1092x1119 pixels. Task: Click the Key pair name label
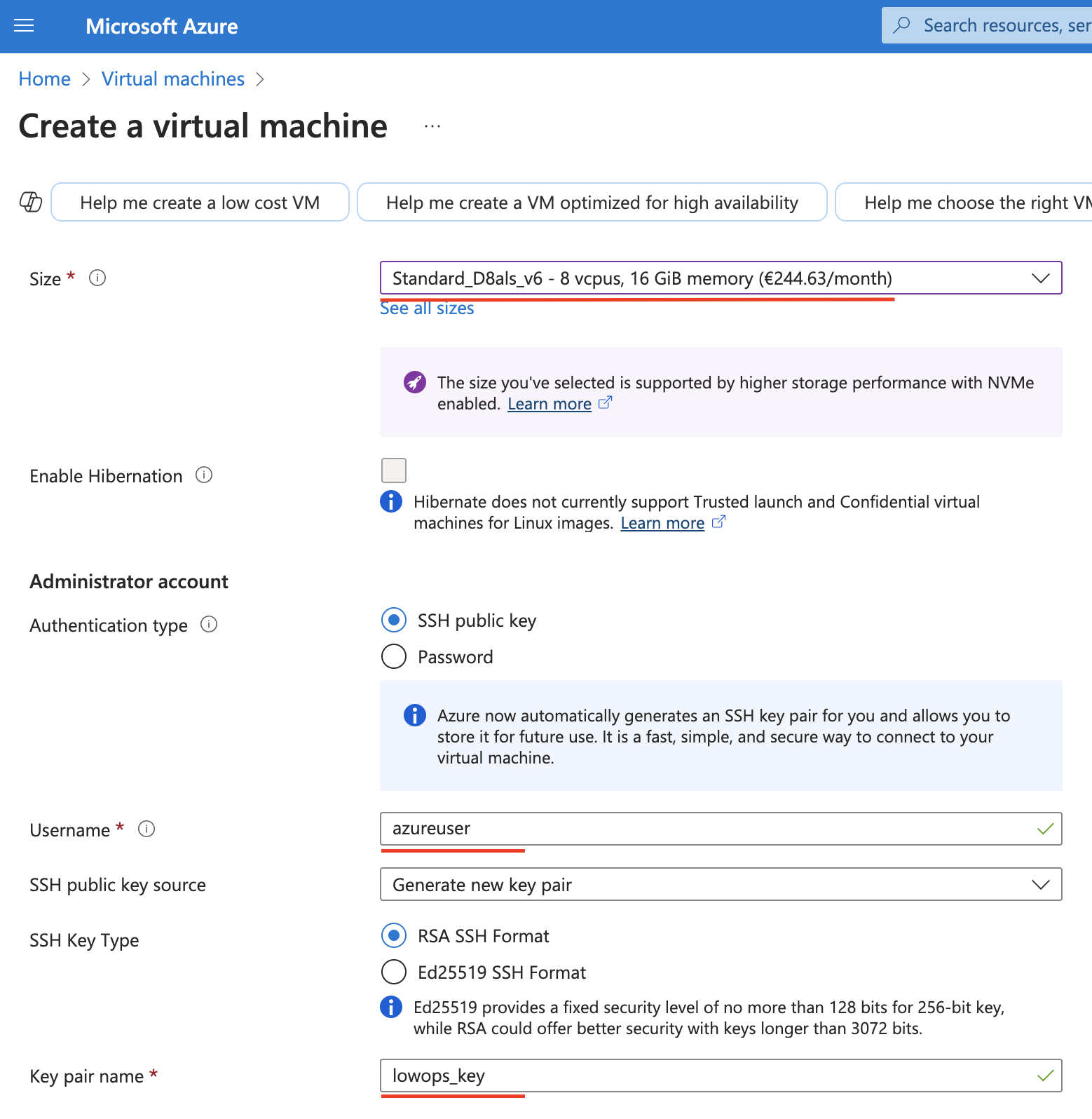(x=86, y=1076)
